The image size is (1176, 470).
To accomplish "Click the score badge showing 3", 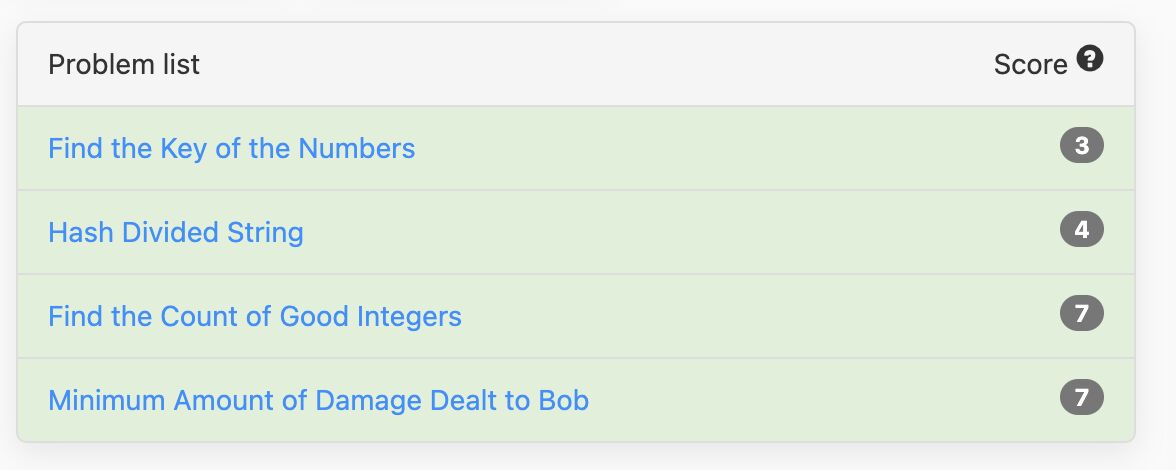I will pos(1082,145).
